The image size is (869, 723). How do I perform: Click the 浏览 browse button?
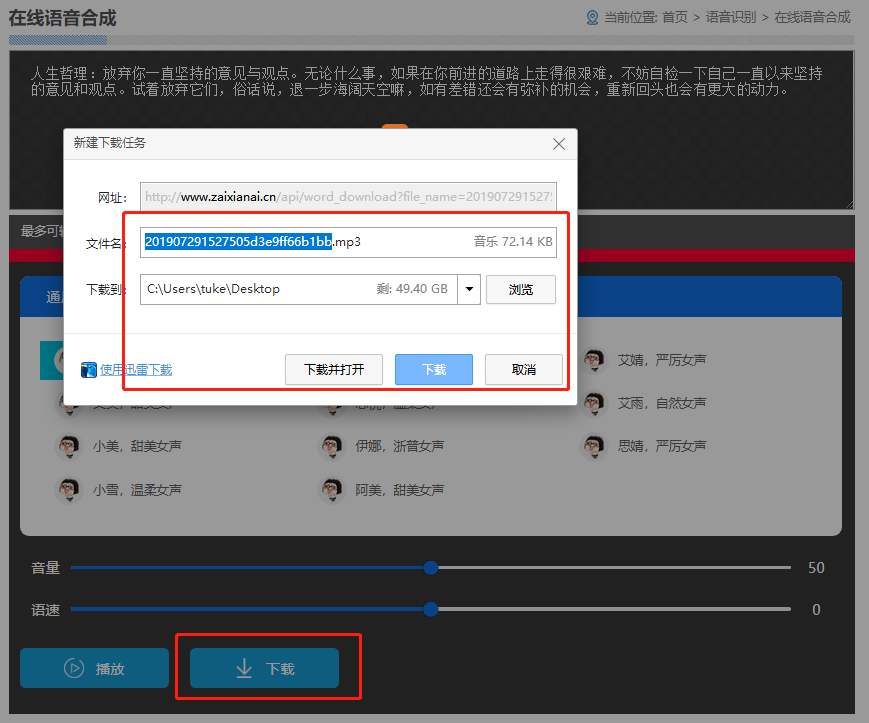(x=520, y=289)
